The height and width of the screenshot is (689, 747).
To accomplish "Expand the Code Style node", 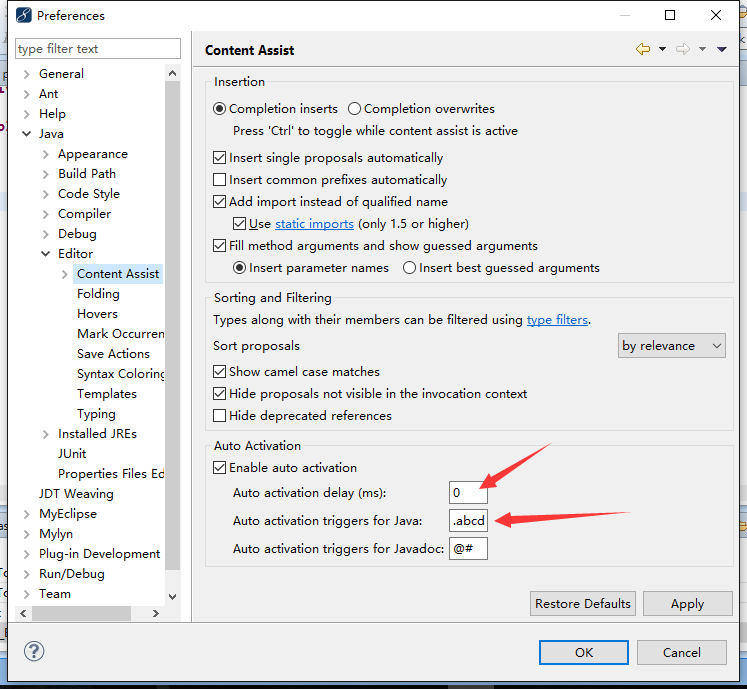I will (x=46, y=194).
